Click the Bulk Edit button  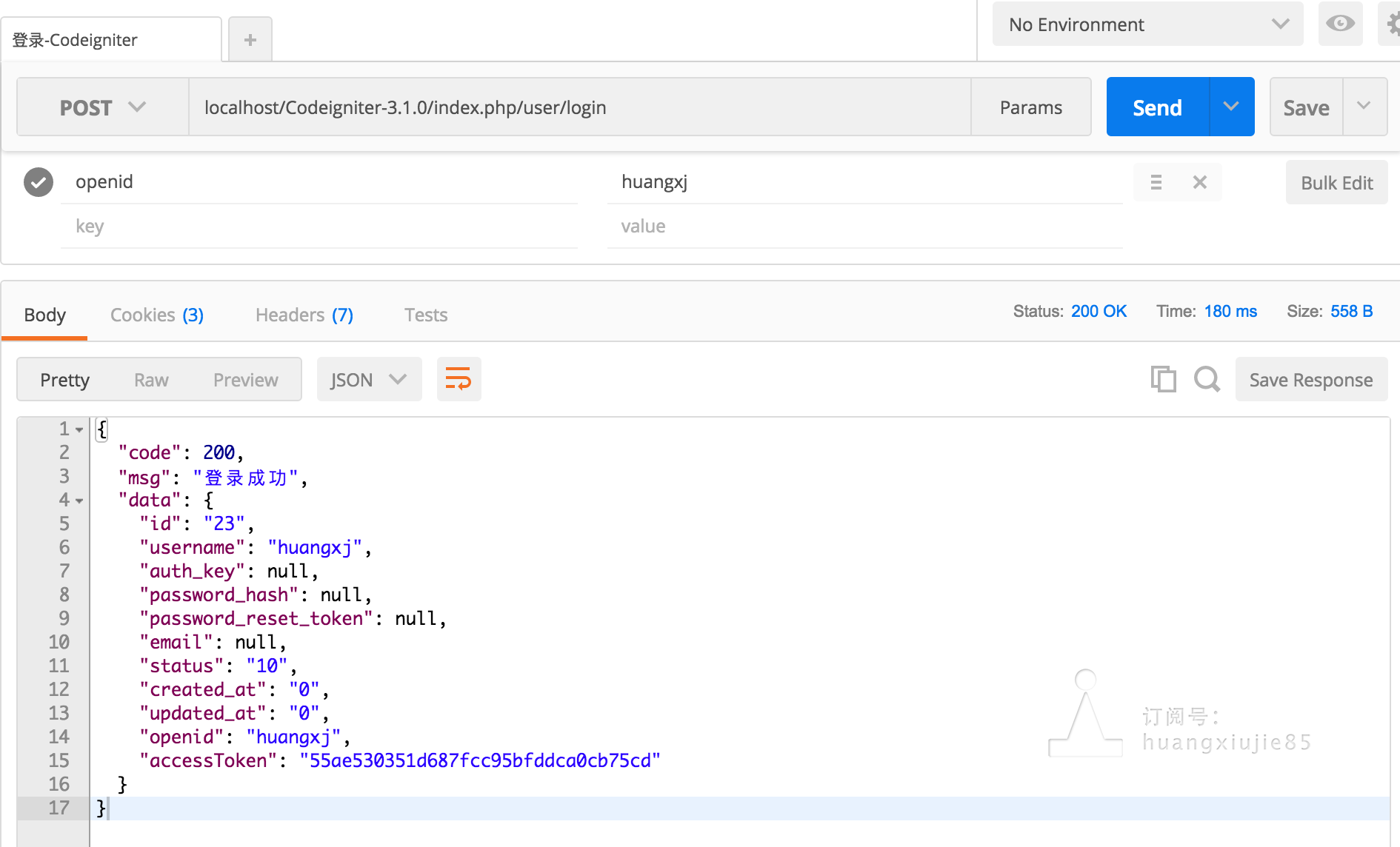point(1336,183)
